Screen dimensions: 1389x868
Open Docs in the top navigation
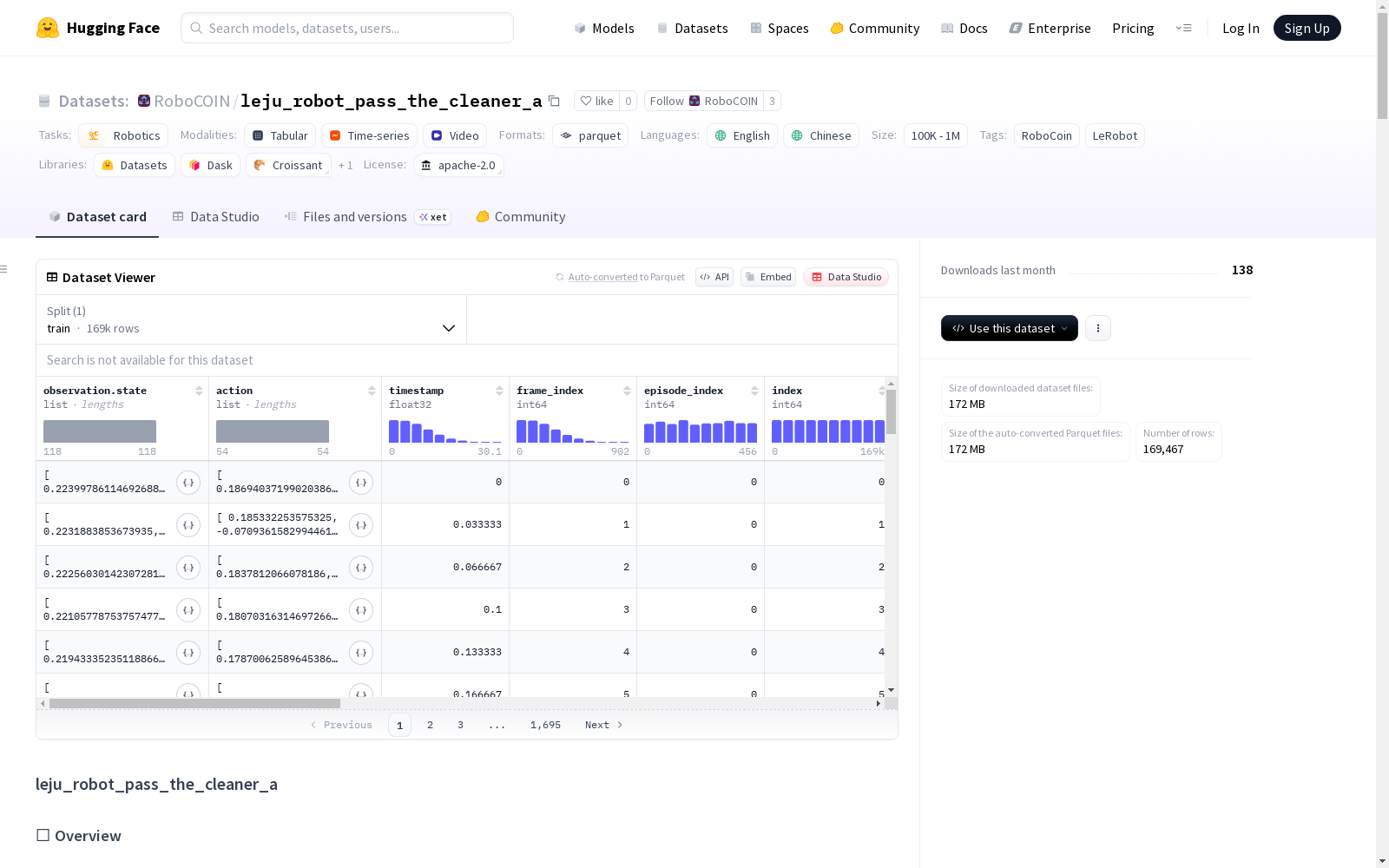[964, 28]
